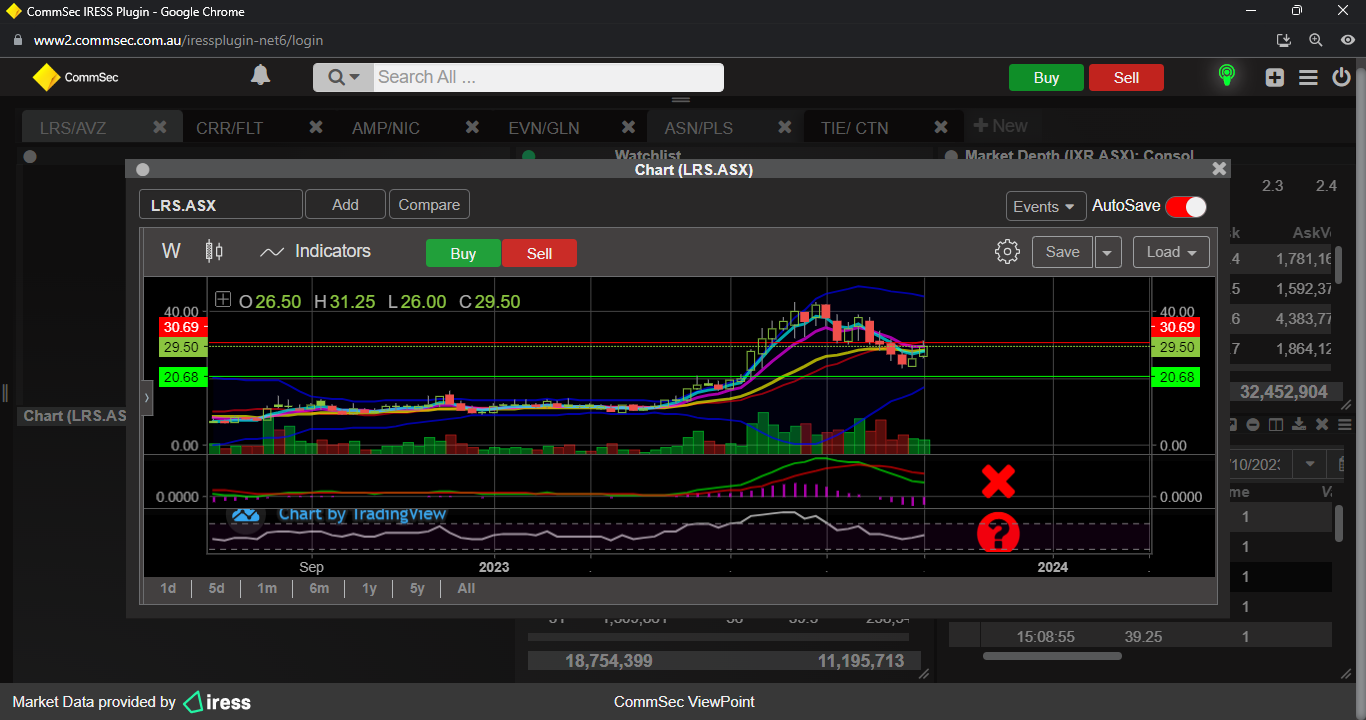Click the Sell button in chart toolbar

tap(539, 253)
